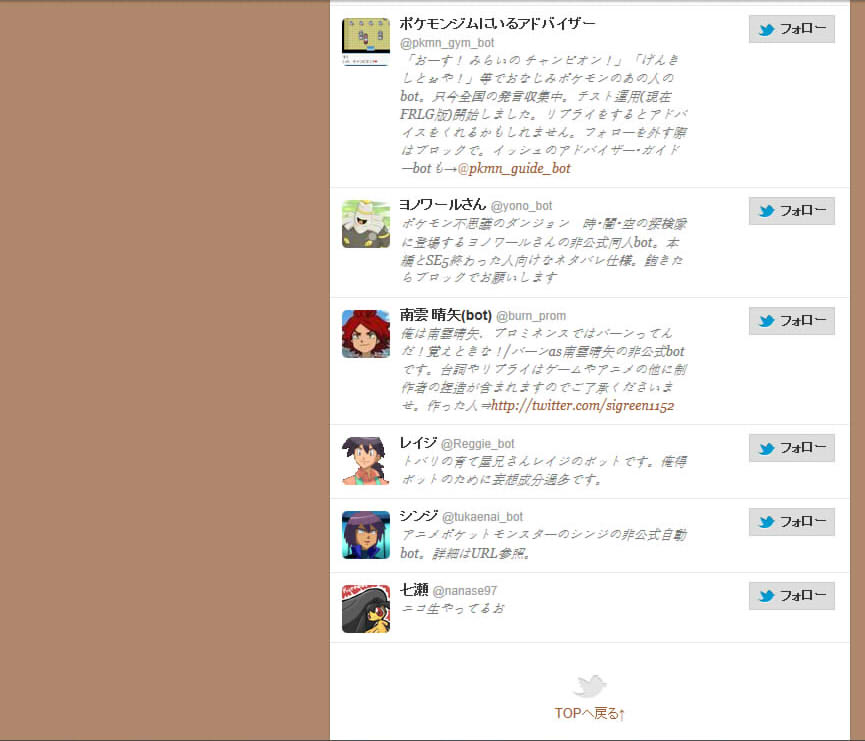Open the pkmn_gym_bot profile avatar
The image size is (865, 741).
(366, 42)
